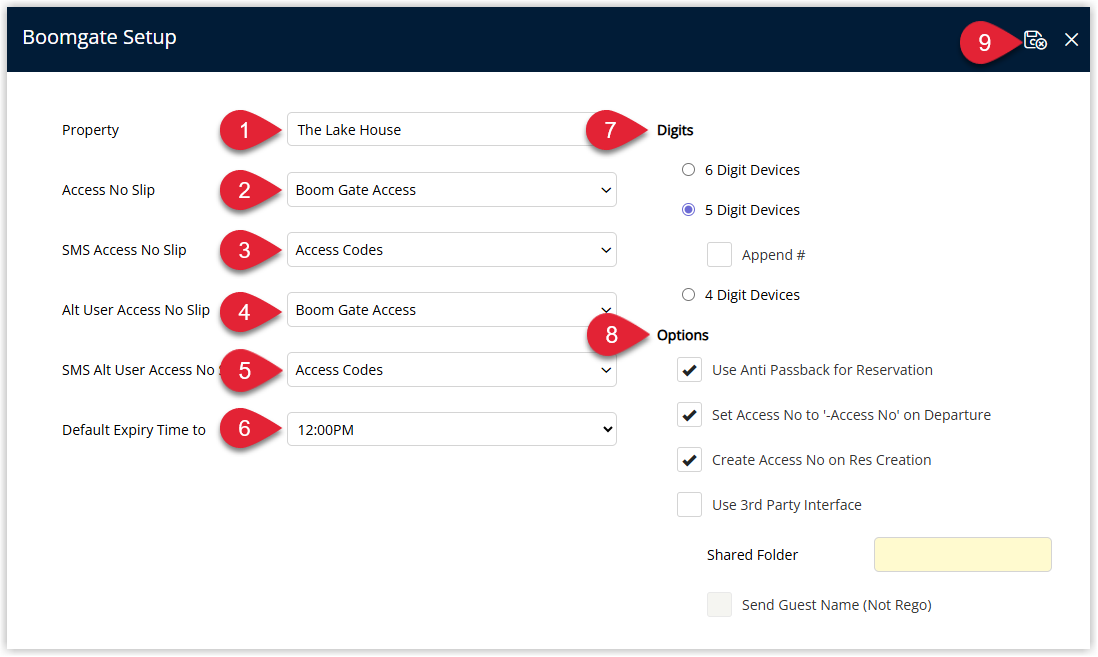Click the 'Alt User Access No Slip' label
This screenshot has height=657, width=1098.
(x=136, y=310)
